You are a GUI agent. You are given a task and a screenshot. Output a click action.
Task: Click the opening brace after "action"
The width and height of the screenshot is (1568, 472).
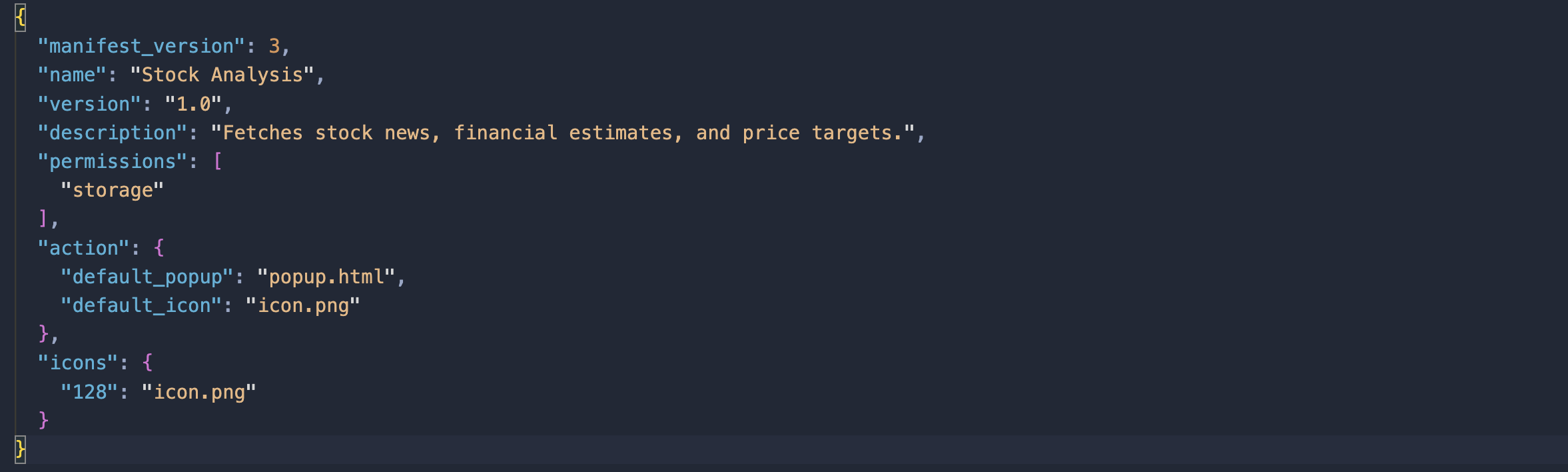click(159, 248)
